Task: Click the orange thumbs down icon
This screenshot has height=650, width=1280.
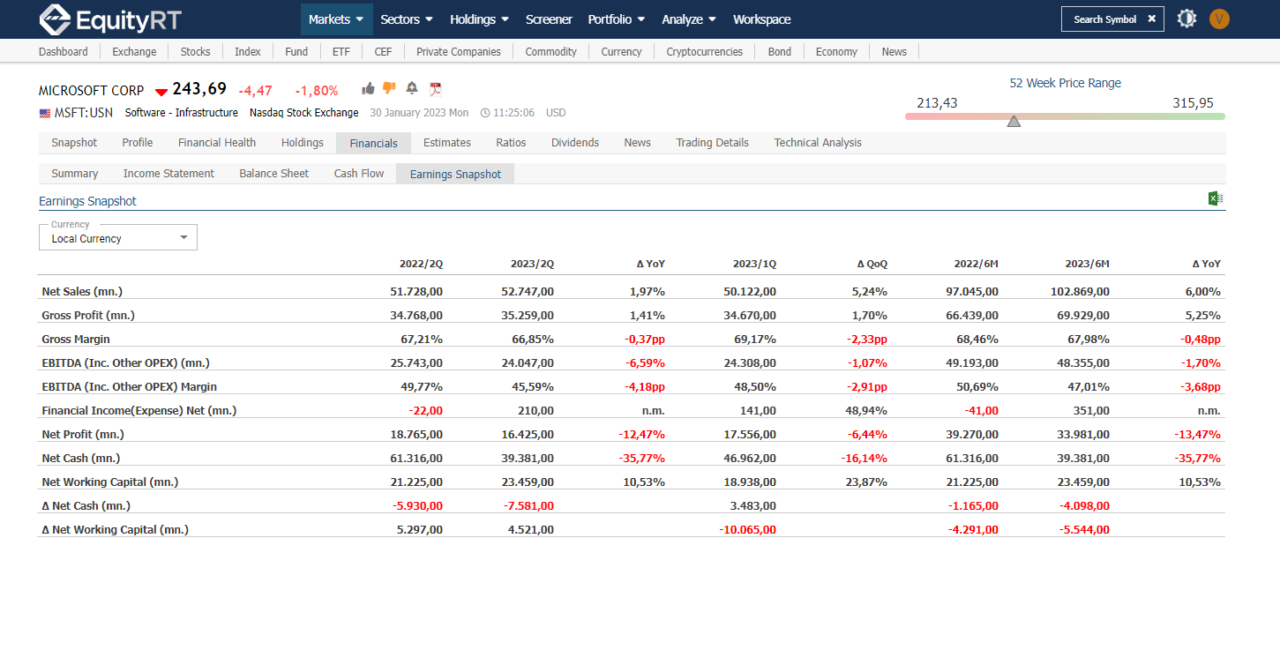Action: pyautogui.click(x=389, y=88)
